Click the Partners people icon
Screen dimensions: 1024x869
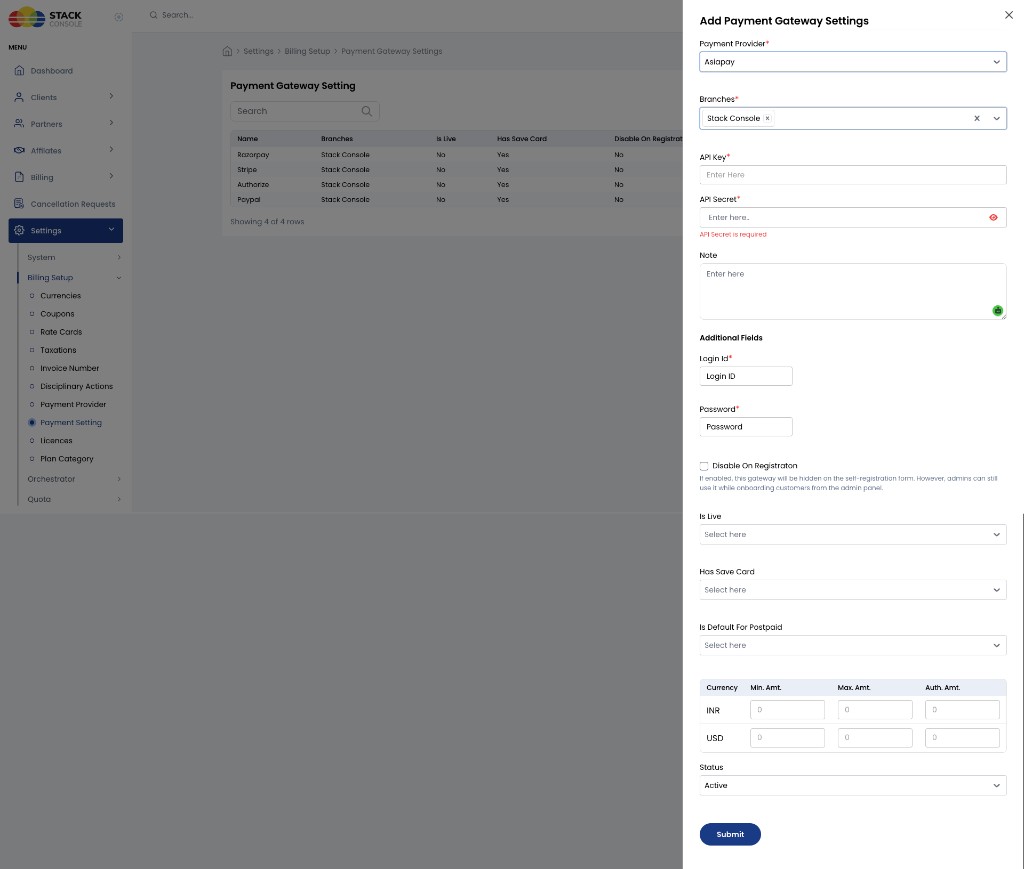tap(20, 123)
